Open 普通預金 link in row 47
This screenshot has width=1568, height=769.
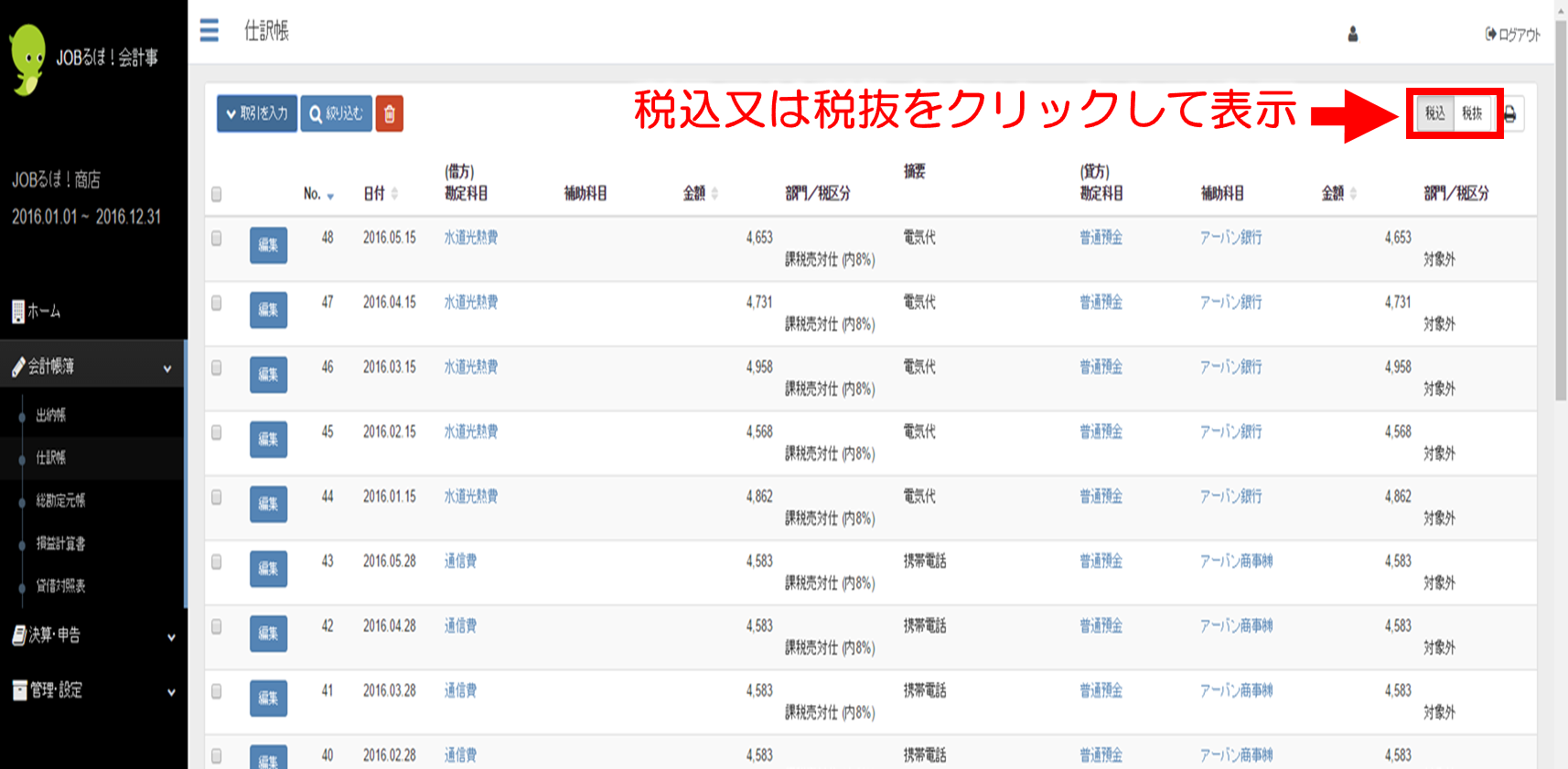click(1101, 303)
